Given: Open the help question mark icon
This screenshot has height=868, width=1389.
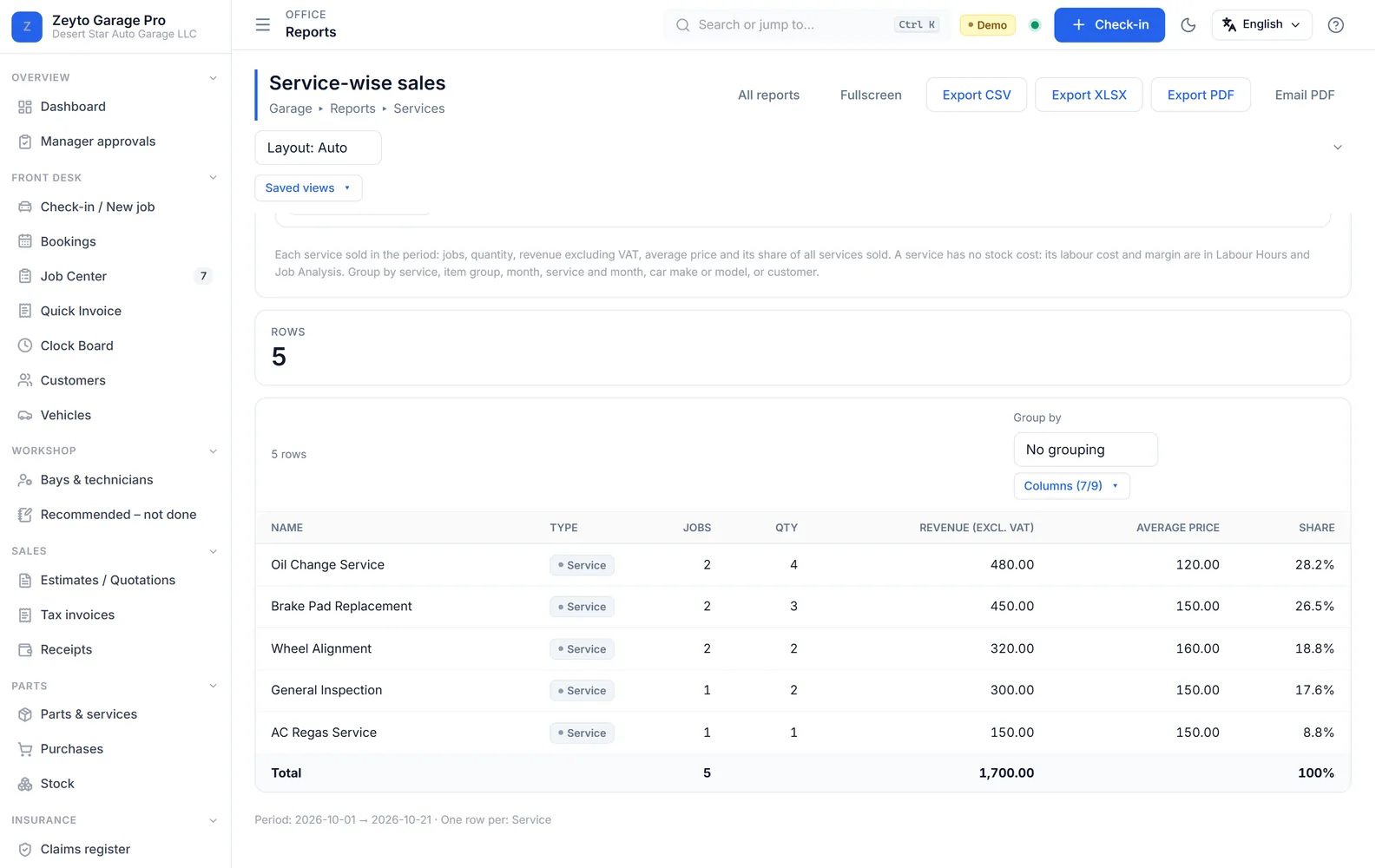Looking at the screenshot, I should tap(1335, 25).
